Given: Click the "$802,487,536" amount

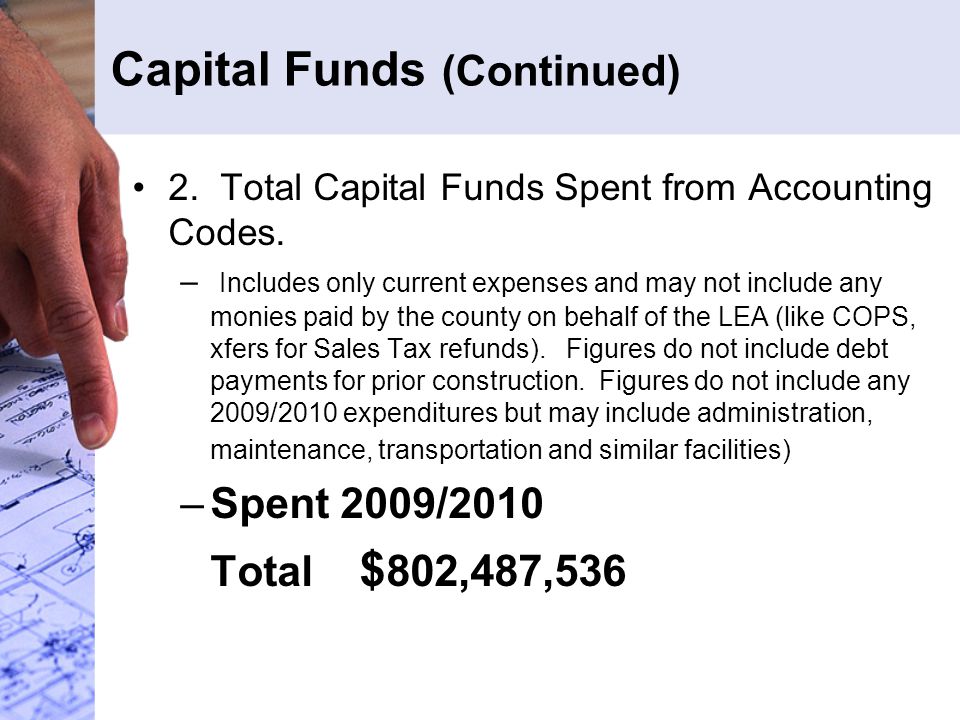Looking at the screenshot, I should 493,571.
